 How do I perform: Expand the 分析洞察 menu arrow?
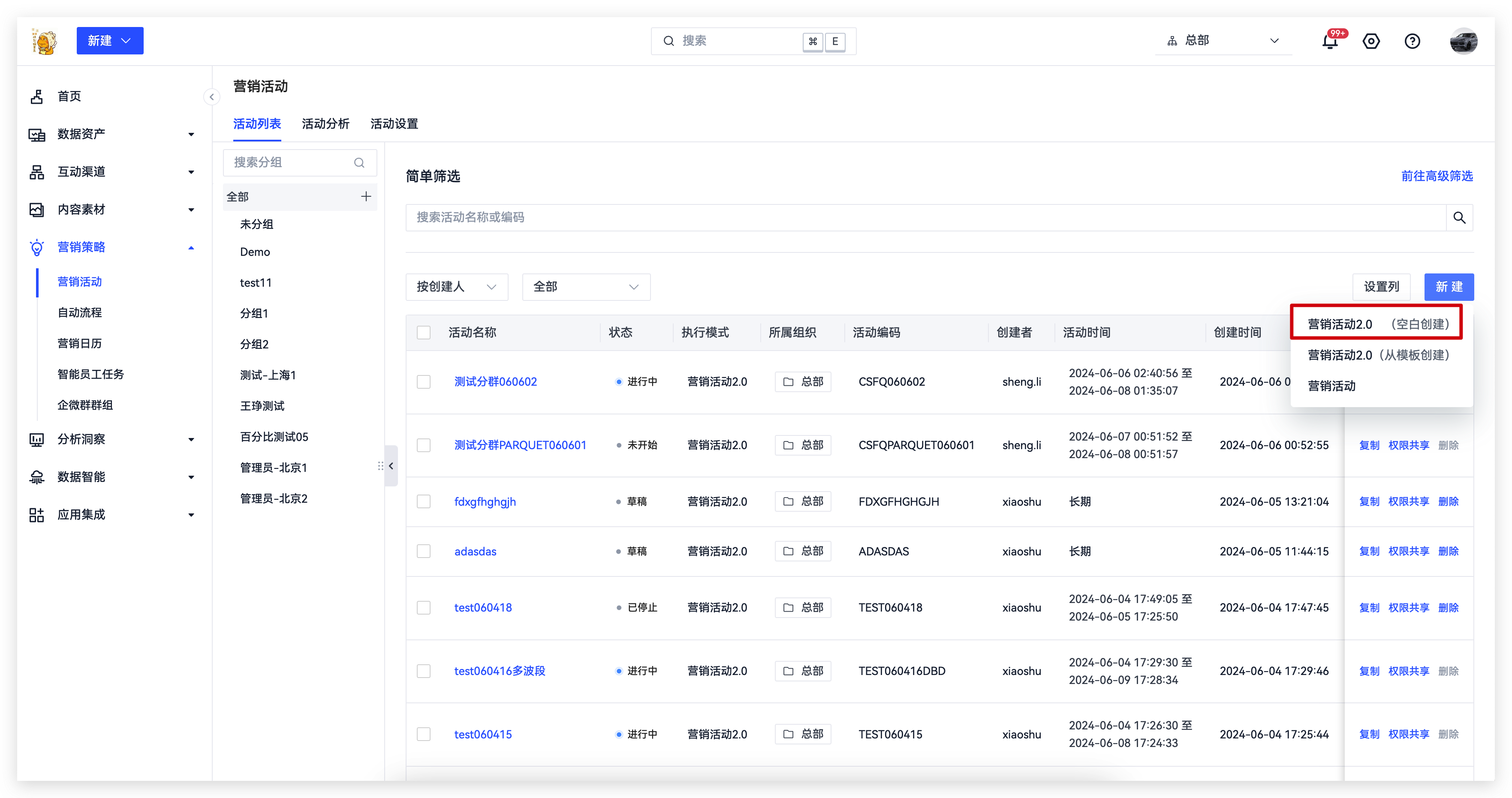(191, 439)
